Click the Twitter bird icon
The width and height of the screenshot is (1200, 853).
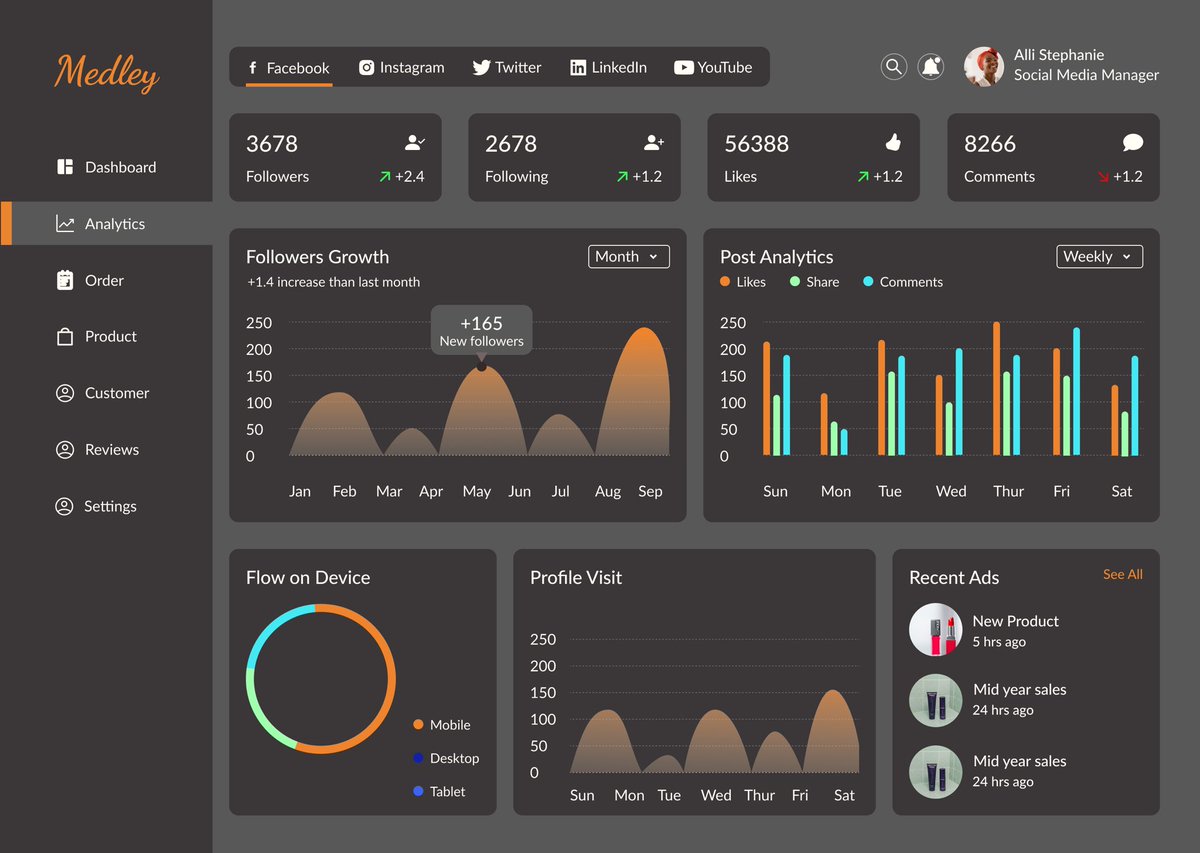click(481, 67)
